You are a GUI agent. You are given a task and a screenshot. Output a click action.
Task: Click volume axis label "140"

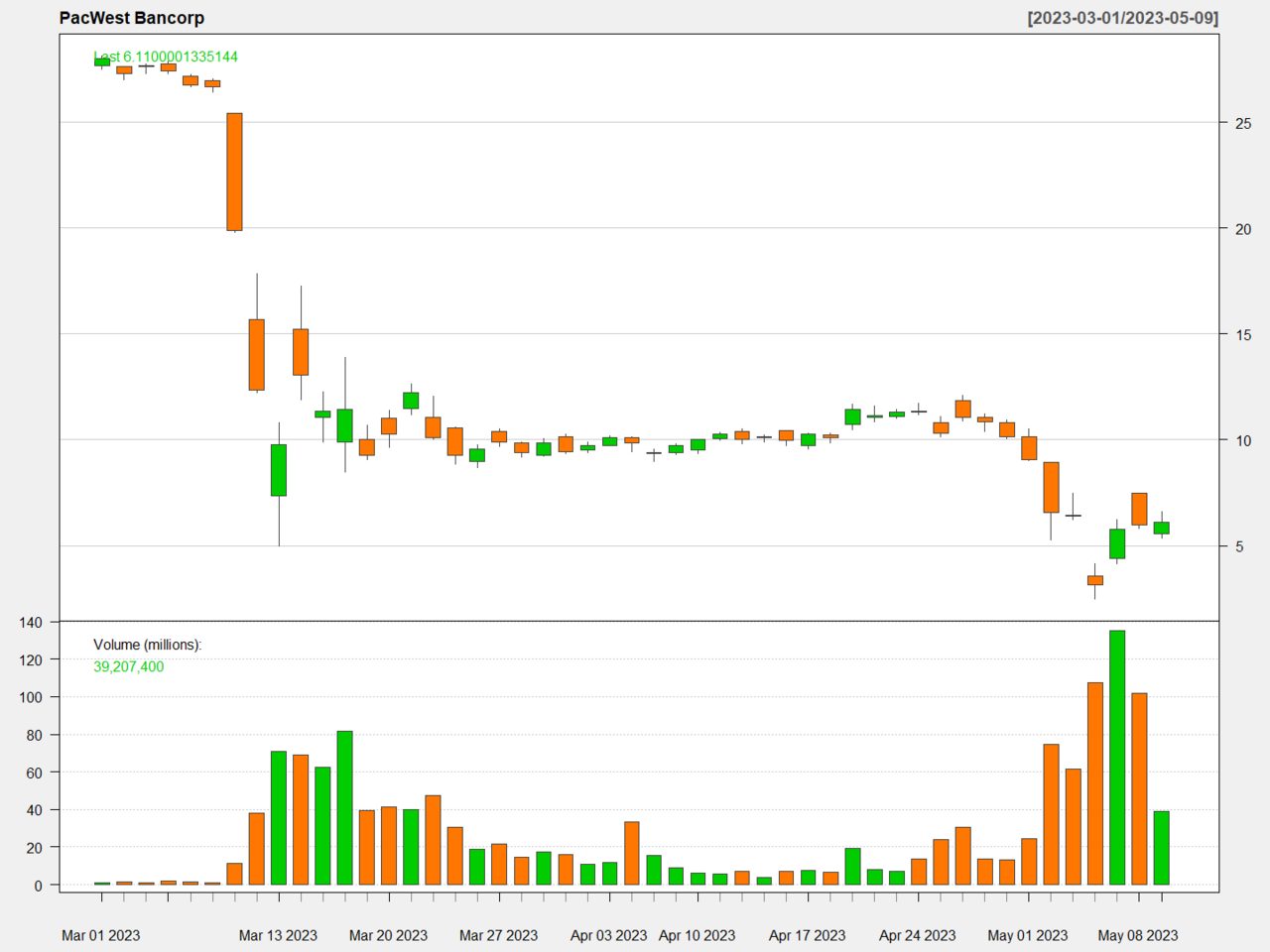pyautogui.click(x=31, y=622)
